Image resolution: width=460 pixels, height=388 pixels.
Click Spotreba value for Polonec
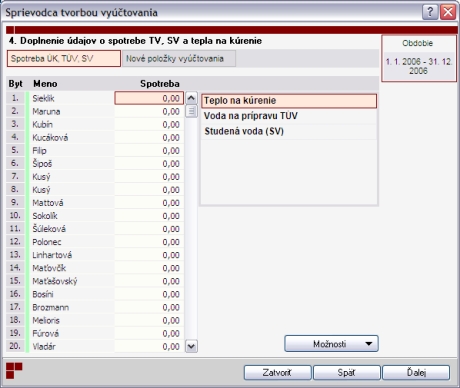point(149,242)
